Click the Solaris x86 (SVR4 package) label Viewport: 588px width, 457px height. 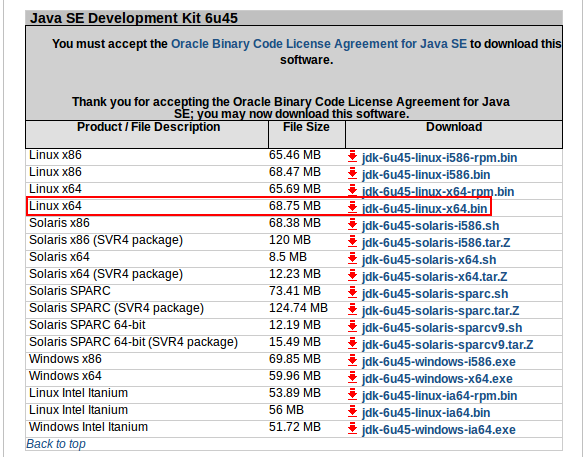(x=106, y=240)
